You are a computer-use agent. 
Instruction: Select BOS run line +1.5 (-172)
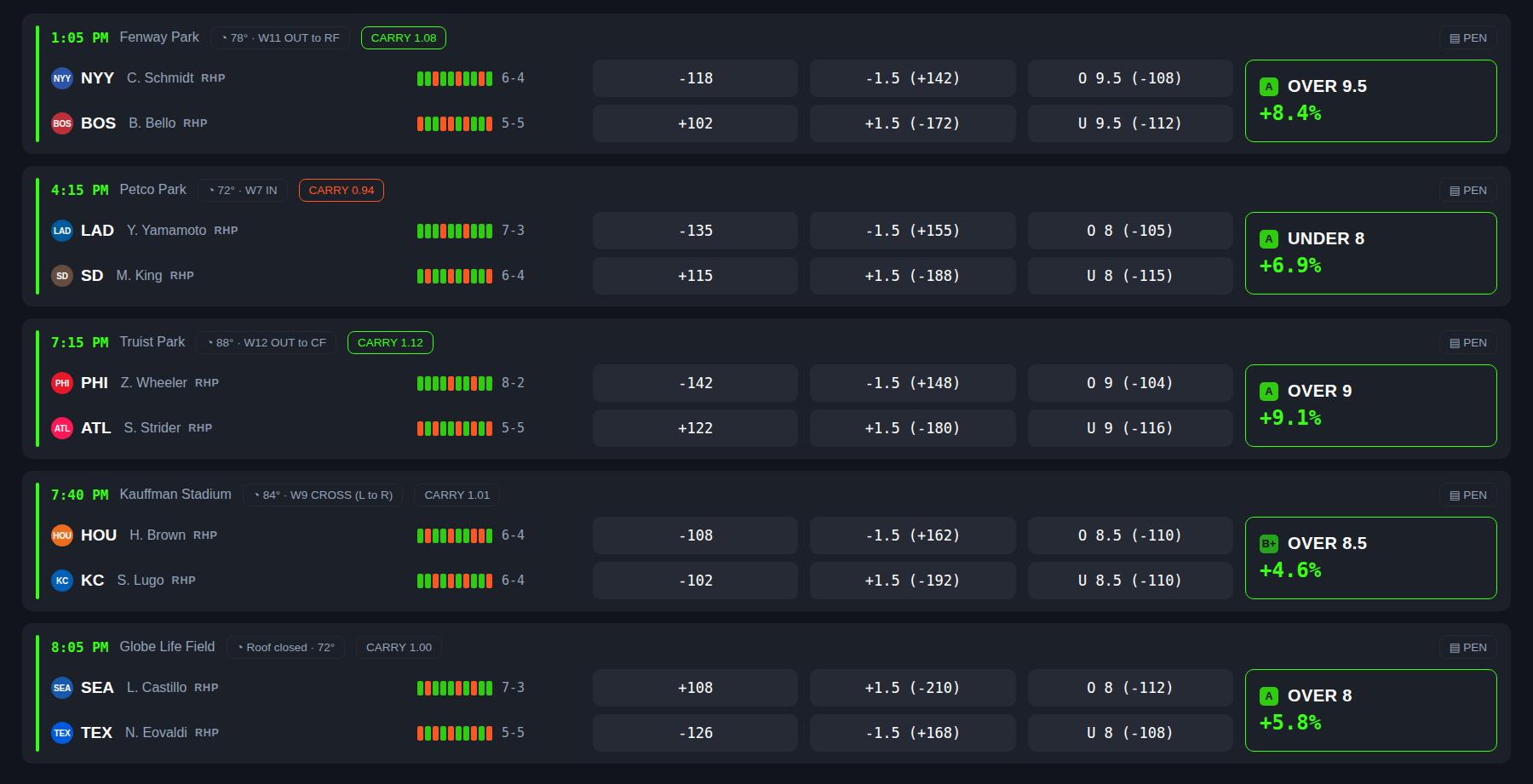click(912, 123)
